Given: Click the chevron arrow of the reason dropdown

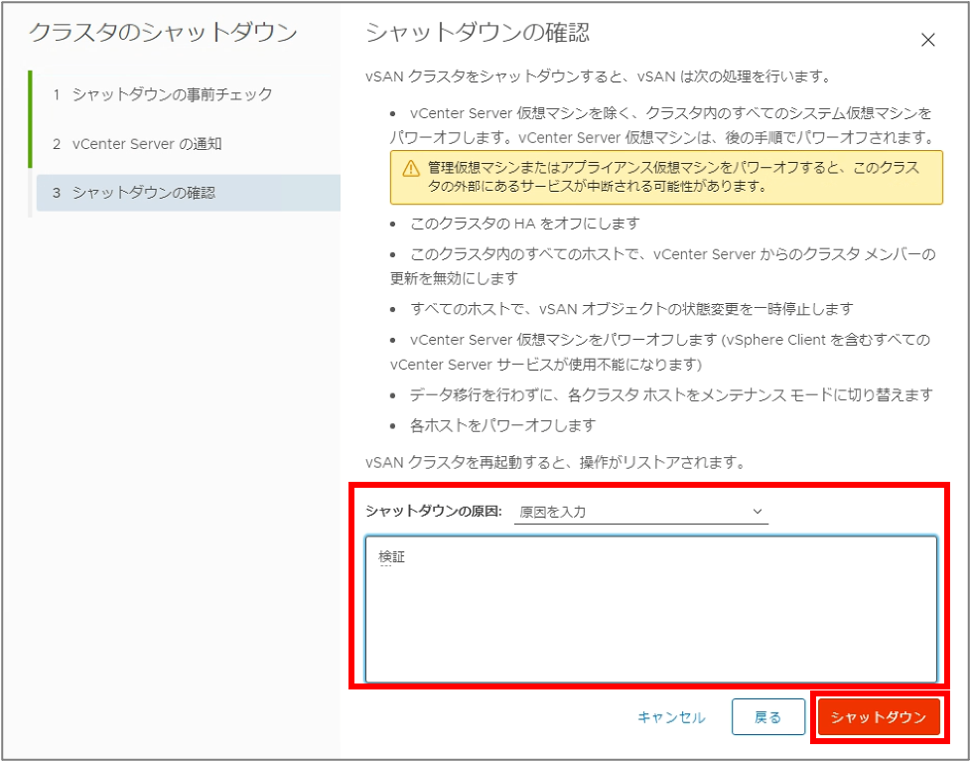Looking at the screenshot, I should [x=756, y=512].
